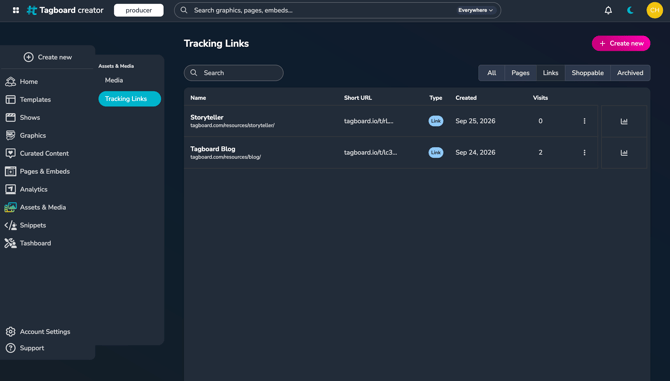Switch to the Archived filter tab
Image resolution: width=670 pixels, height=381 pixels.
(630, 73)
